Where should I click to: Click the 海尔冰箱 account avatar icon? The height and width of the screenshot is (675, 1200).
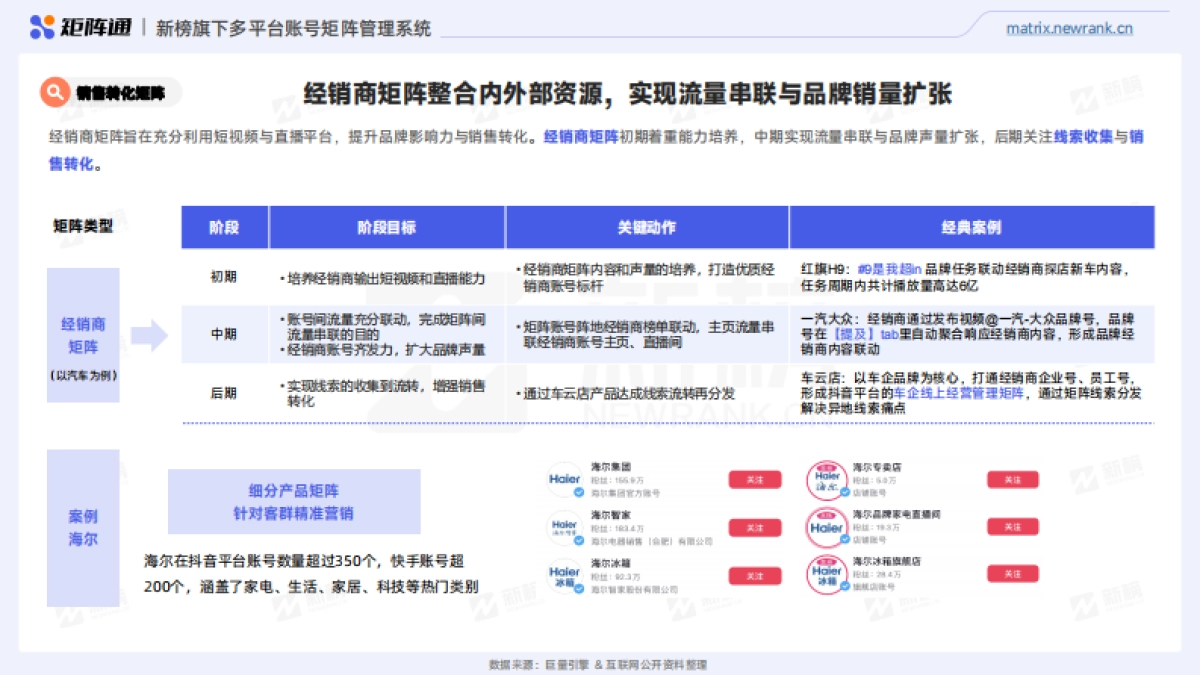tap(565, 574)
